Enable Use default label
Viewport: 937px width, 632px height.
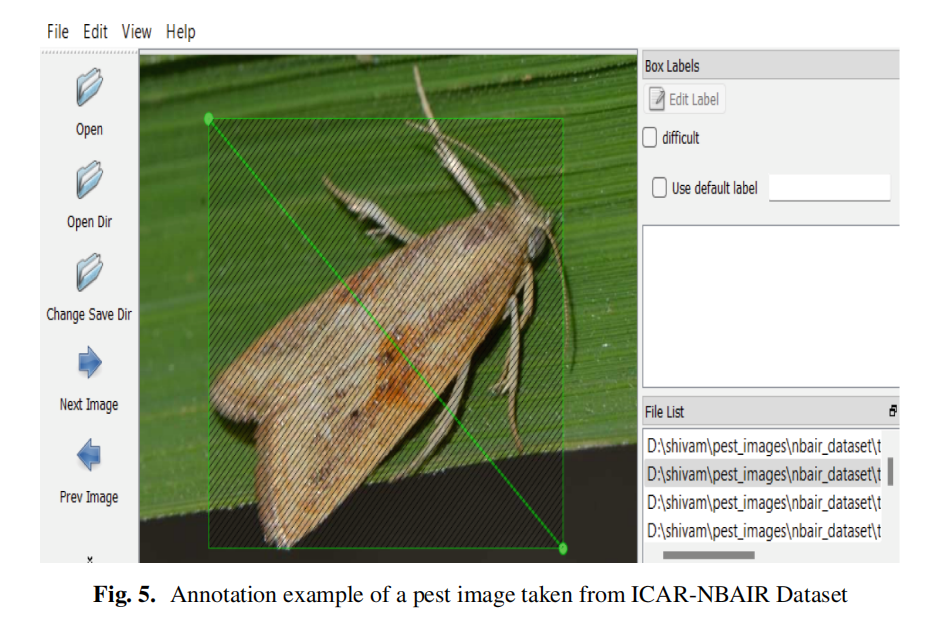click(x=658, y=188)
